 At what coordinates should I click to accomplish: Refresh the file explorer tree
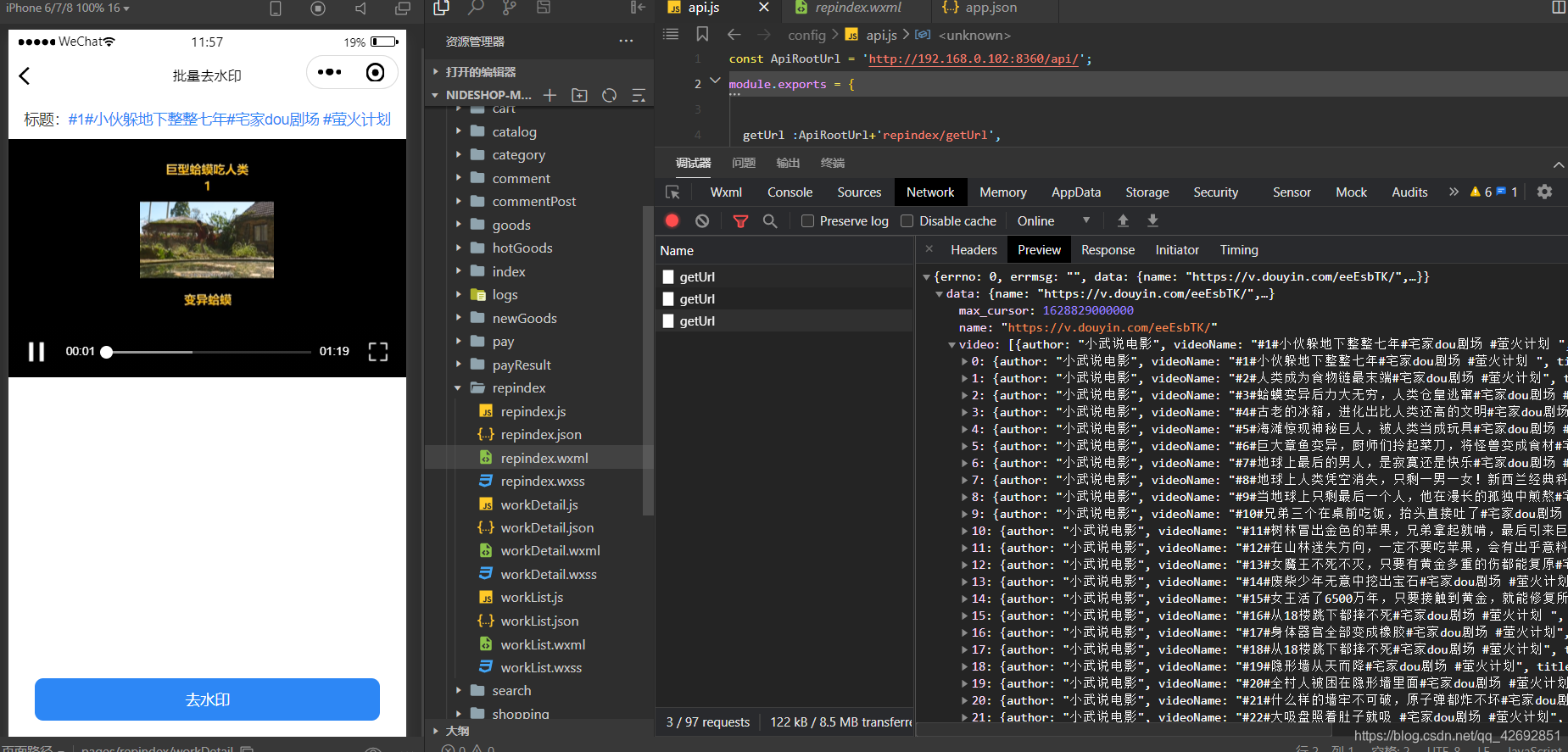(x=609, y=95)
